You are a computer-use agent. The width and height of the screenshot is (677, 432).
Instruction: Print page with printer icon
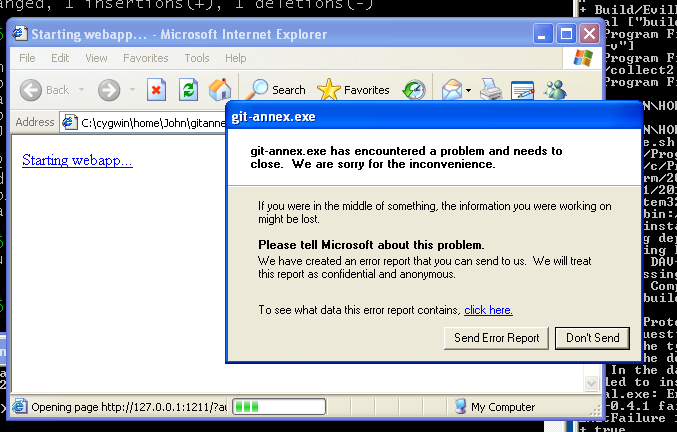point(491,90)
